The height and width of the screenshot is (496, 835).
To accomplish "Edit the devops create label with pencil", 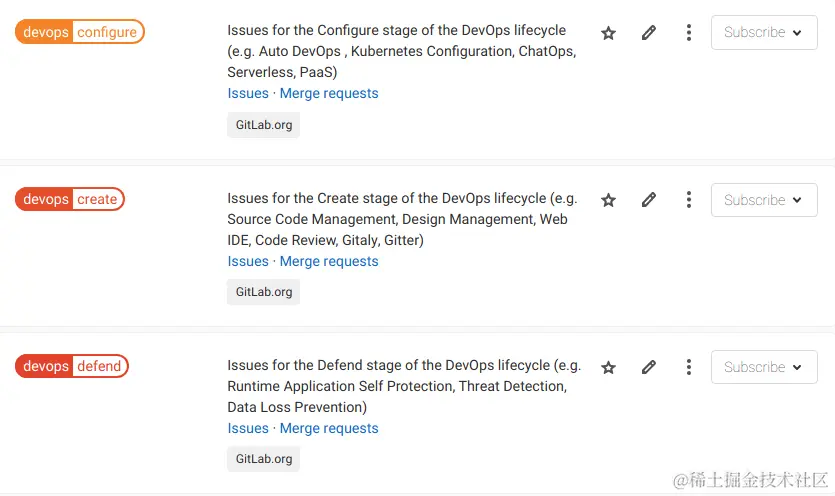I will [x=649, y=200].
